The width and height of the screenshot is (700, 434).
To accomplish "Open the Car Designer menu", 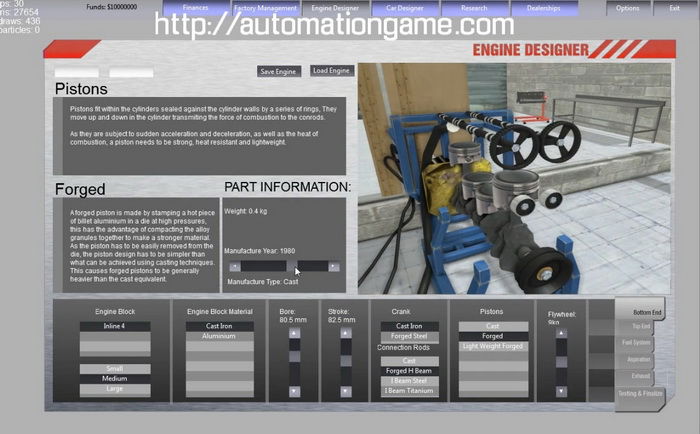I will coord(405,8).
